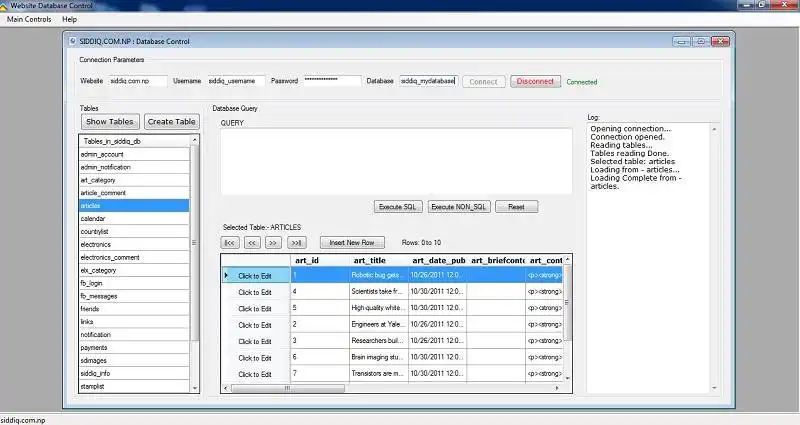Image resolution: width=800 pixels, height=425 pixels.
Task: Click the Create Table button
Action: coord(172,121)
